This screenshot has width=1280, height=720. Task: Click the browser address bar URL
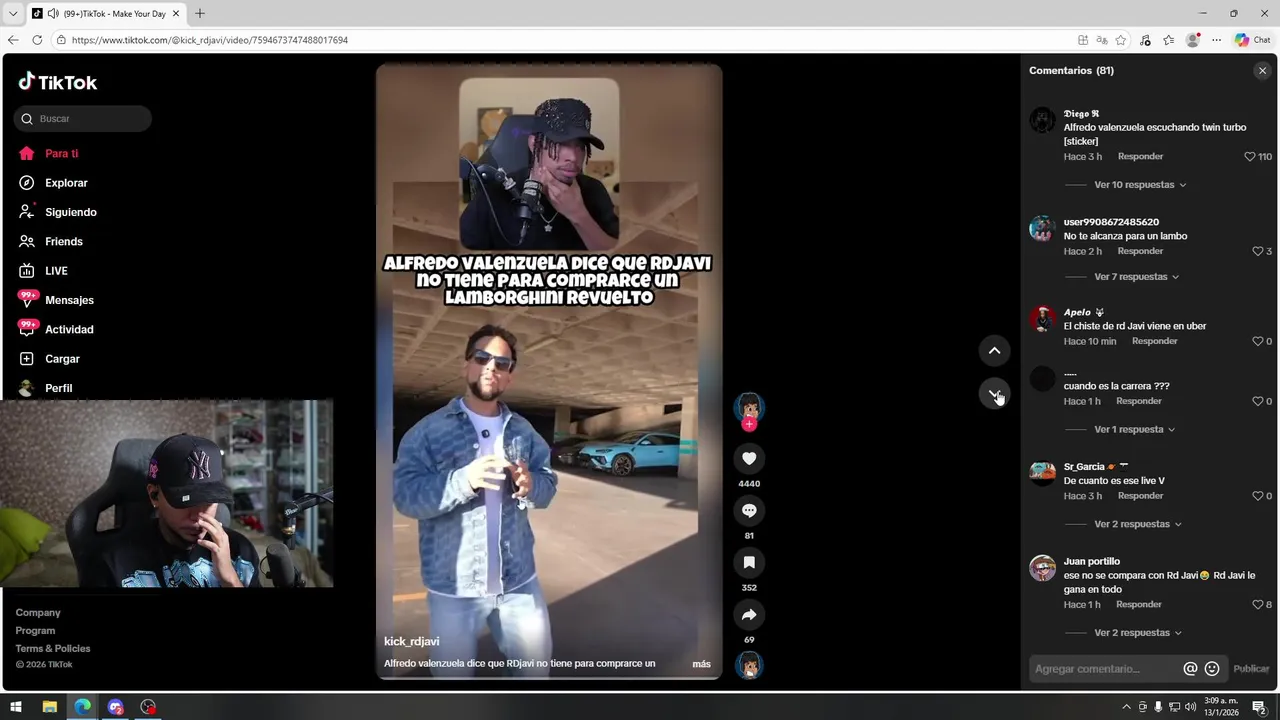click(210, 40)
